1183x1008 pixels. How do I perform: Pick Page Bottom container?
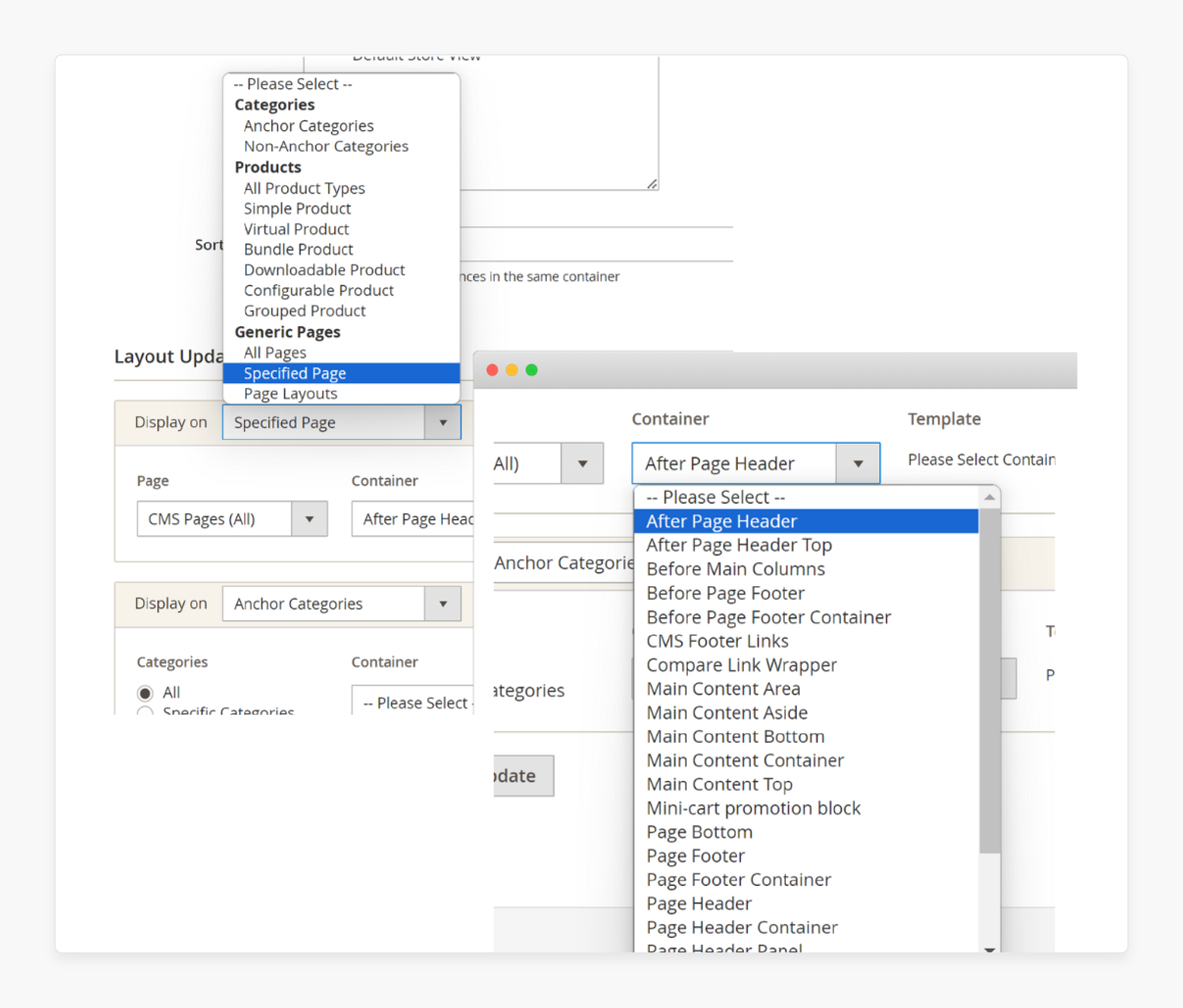(x=806, y=832)
